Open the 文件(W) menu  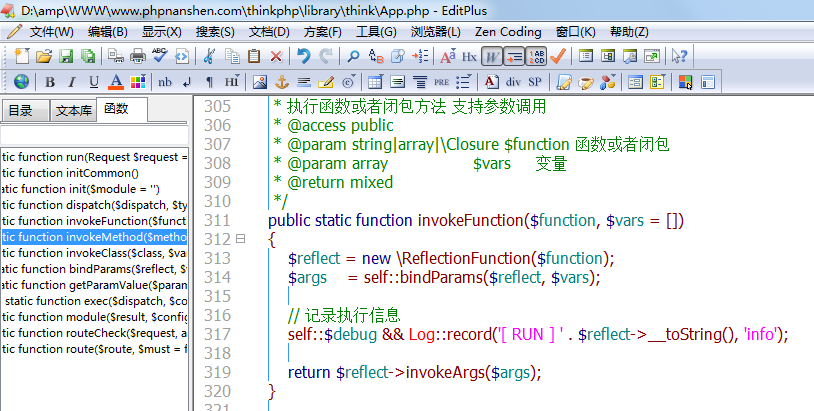(51, 32)
